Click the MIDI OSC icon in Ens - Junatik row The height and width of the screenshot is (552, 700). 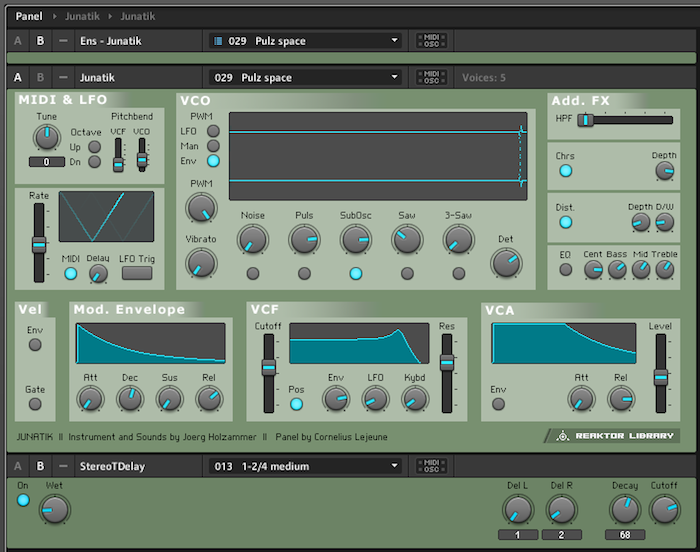[431, 41]
